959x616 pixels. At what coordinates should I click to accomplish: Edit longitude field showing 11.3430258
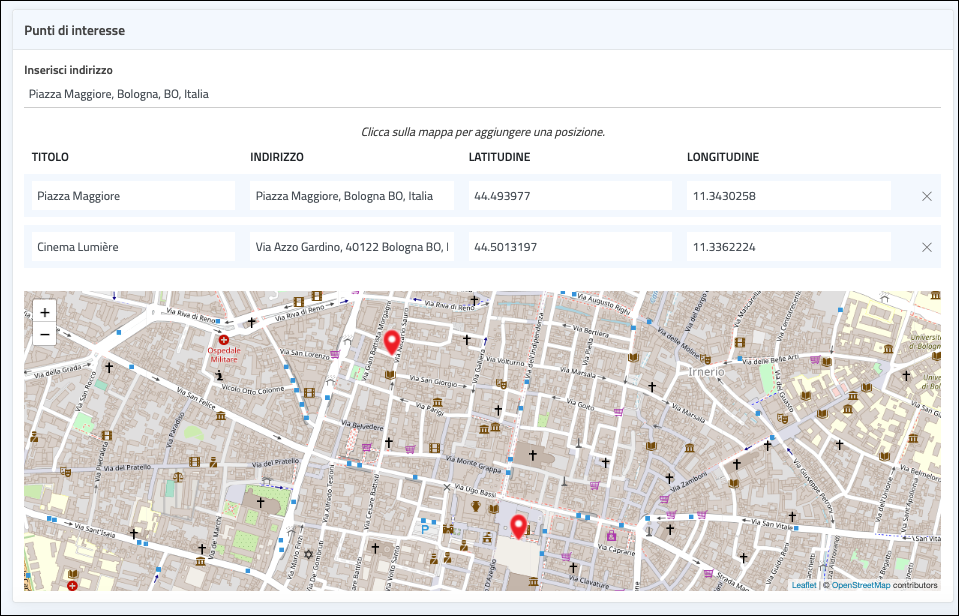tap(788, 196)
